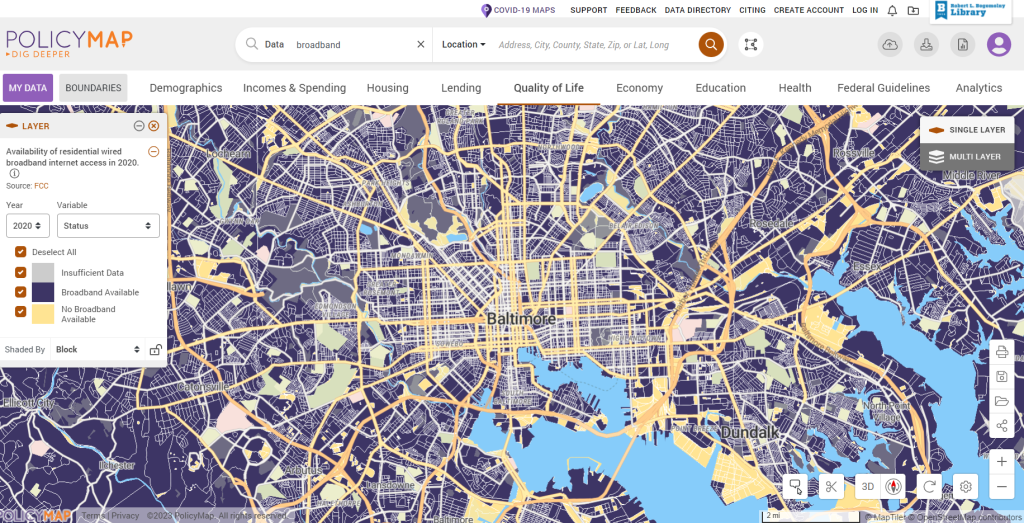Open map settings gear
The height and width of the screenshot is (523, 1024).
966,486
